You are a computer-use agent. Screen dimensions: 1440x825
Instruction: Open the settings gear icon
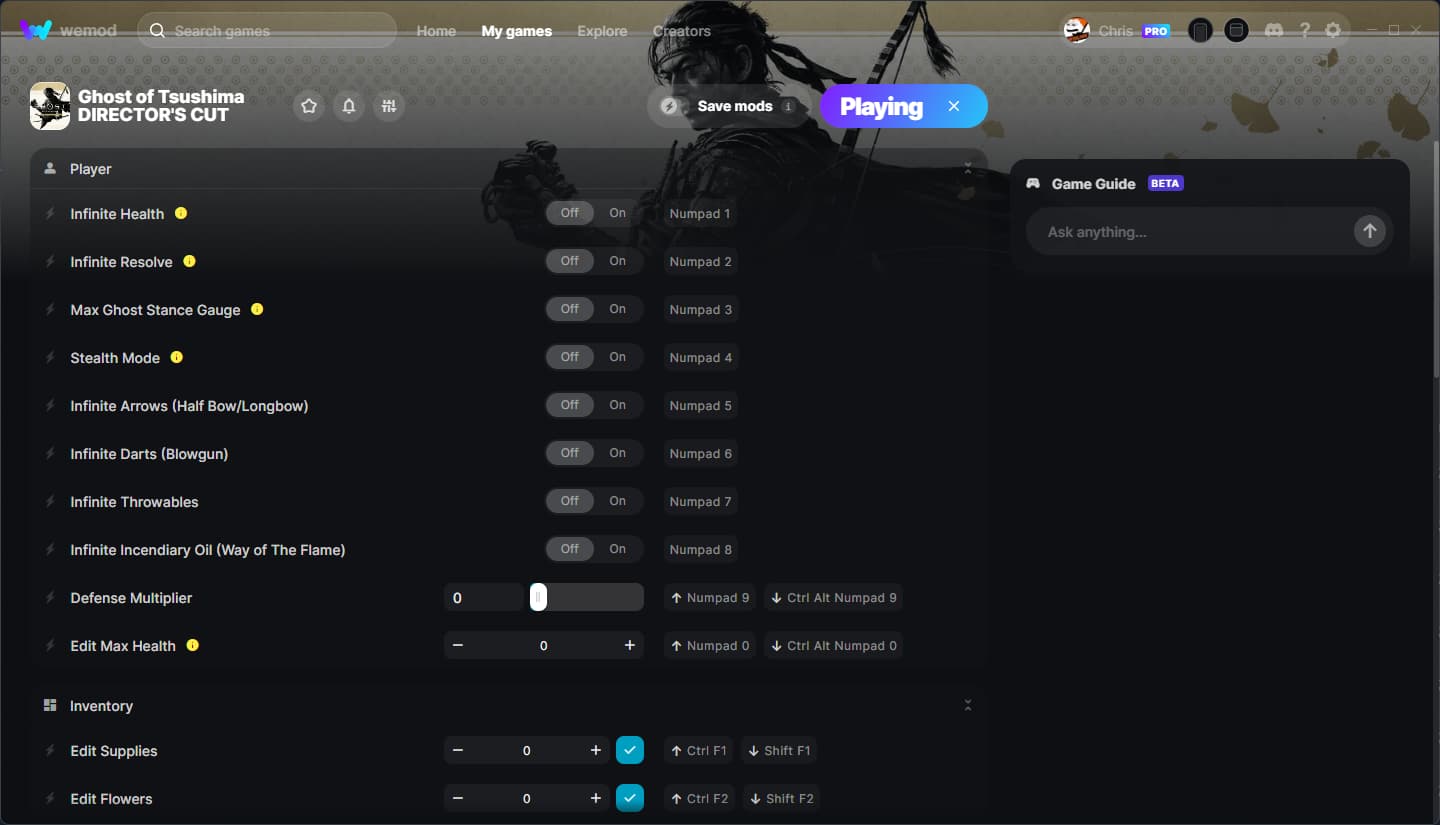(1333, 30)
